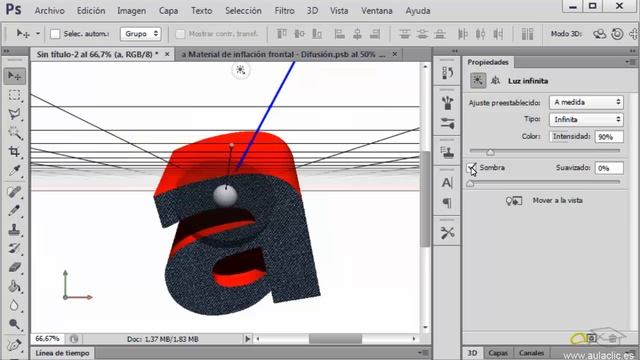
Task: Click align left edges icon
Action: (339, 34)
